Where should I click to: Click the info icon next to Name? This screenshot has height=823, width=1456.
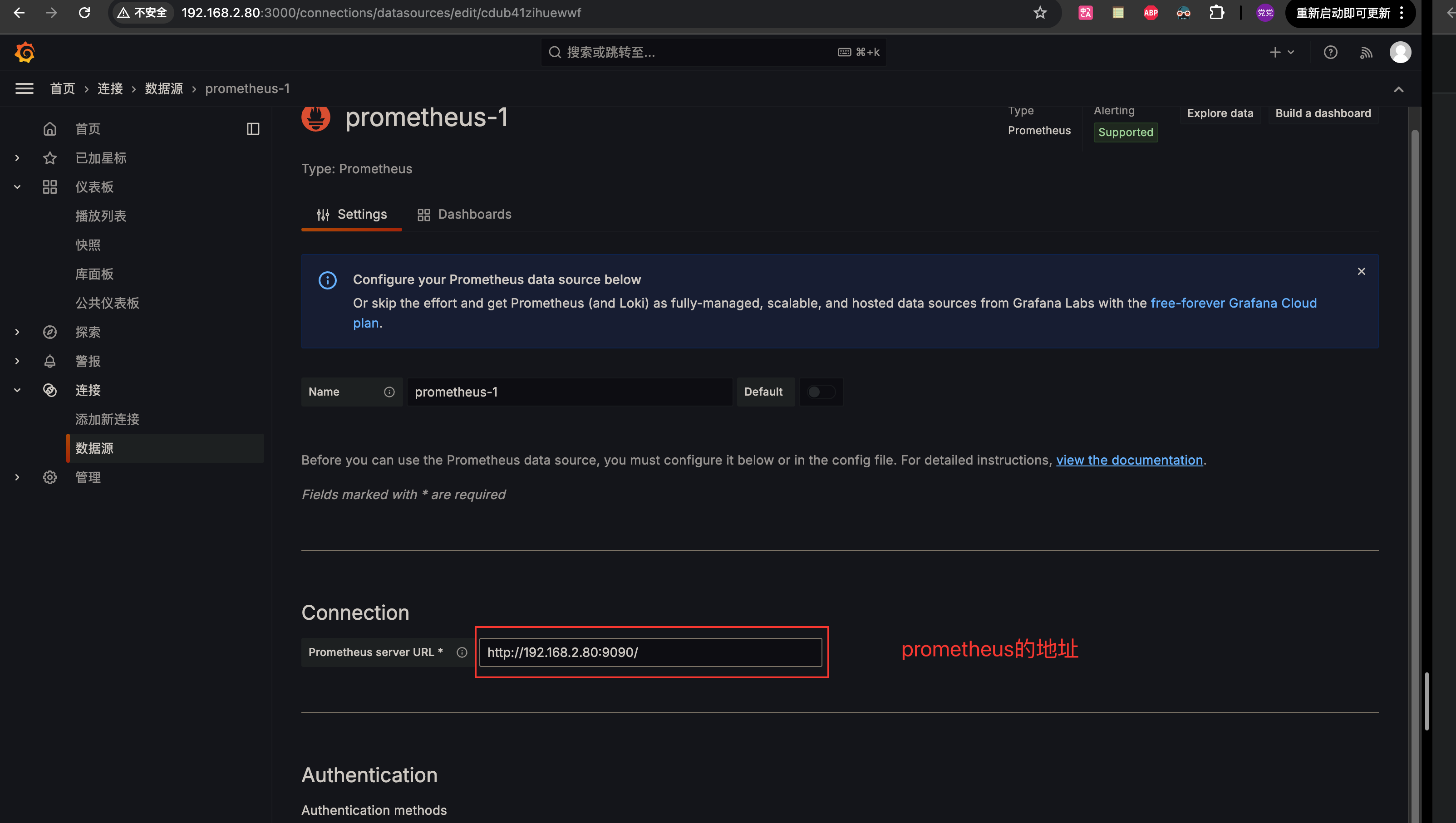[x=389, y=392]
